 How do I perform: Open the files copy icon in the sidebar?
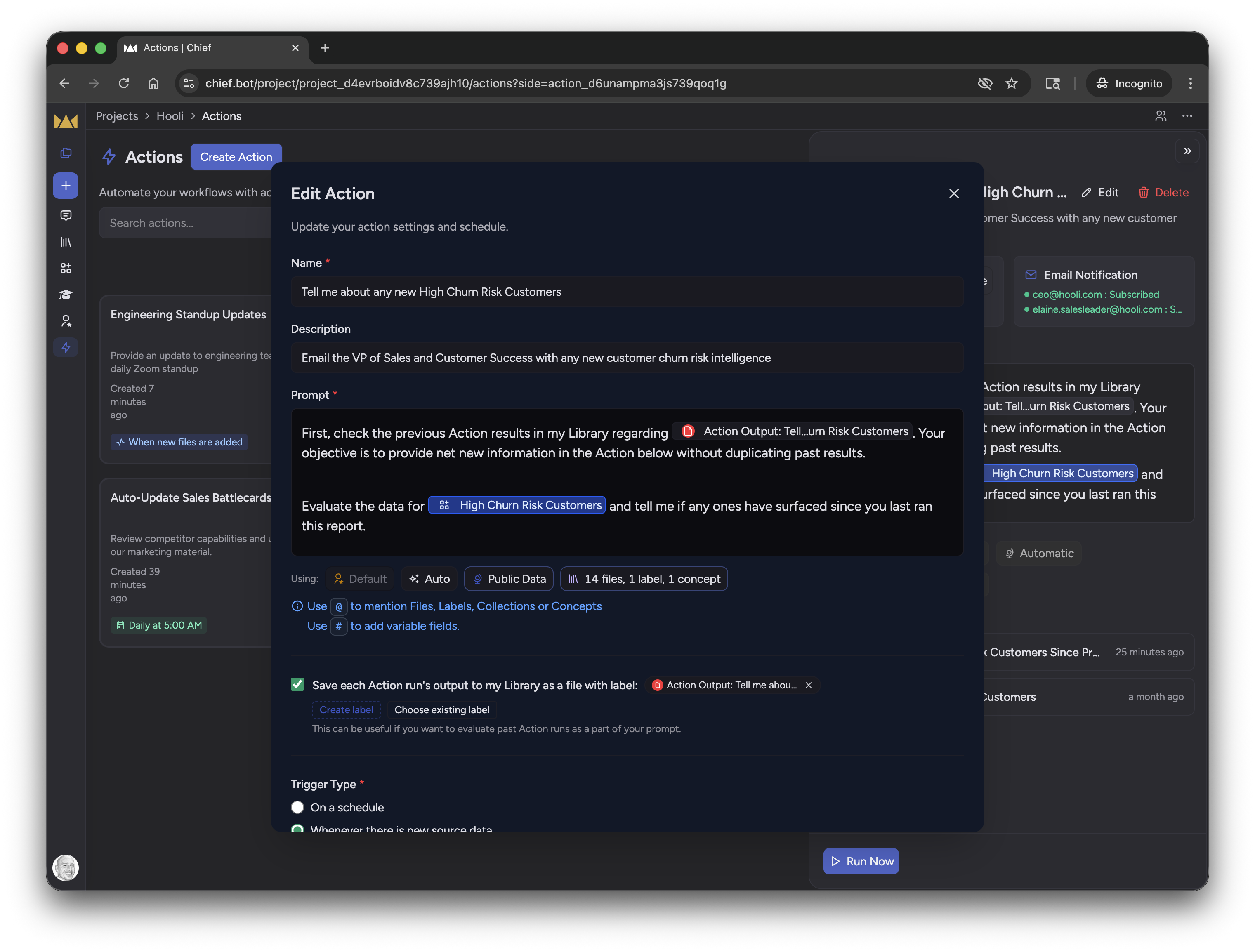click(x=66, y=153)
